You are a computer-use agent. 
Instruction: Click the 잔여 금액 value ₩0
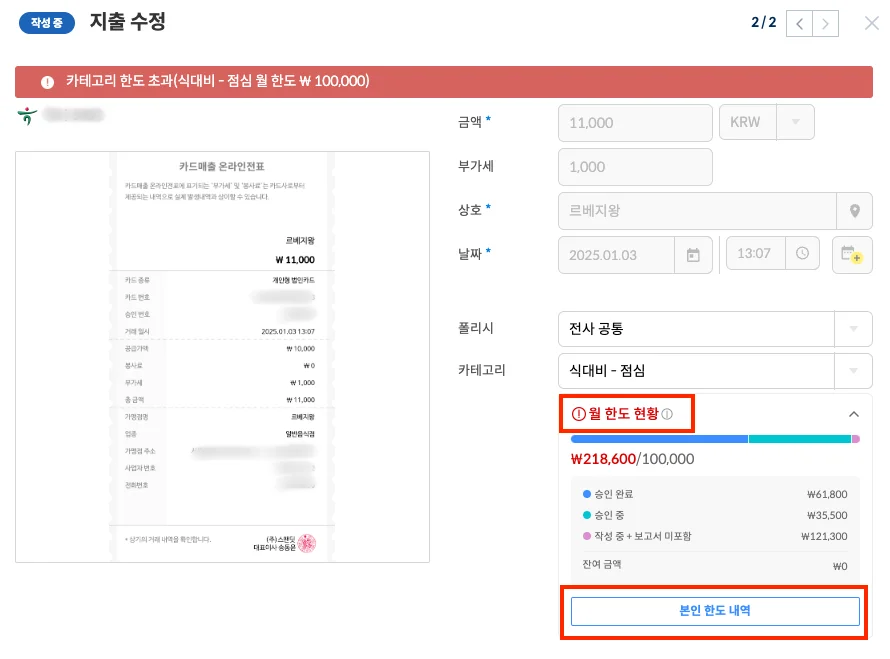pyautogui.click(x=840, y=566)
